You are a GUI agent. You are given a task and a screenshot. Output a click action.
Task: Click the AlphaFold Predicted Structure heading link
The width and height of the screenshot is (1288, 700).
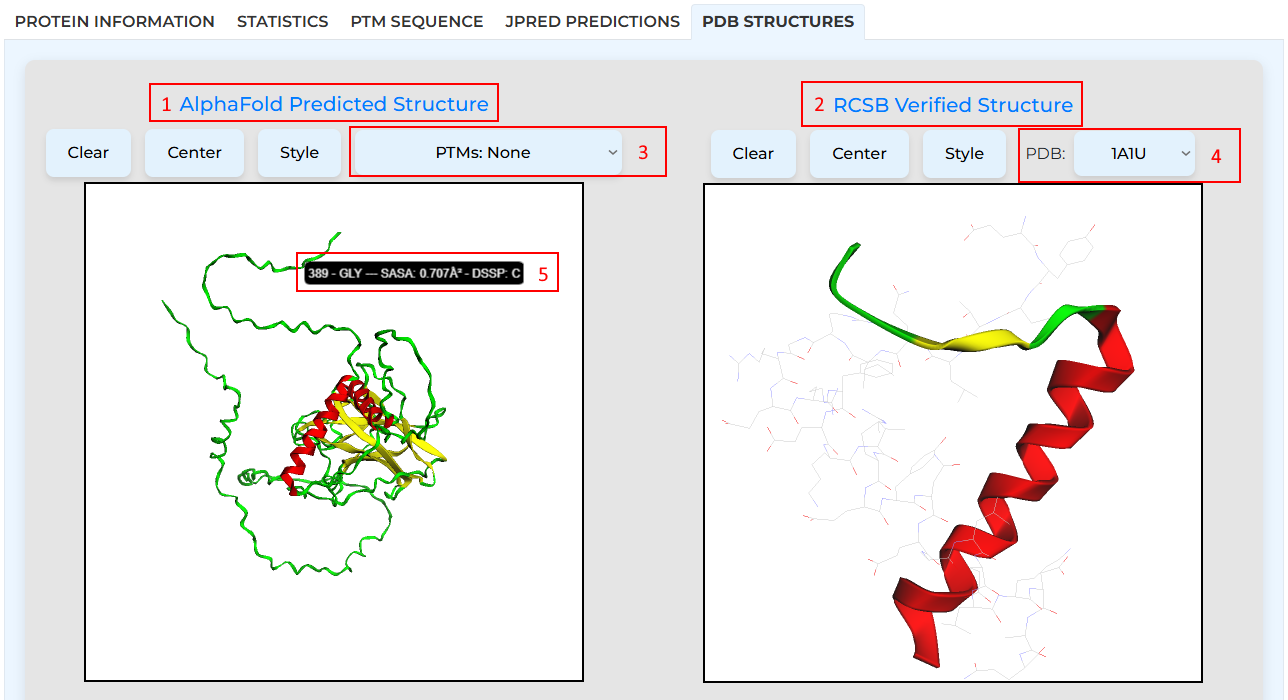click(x=334, y=104)
